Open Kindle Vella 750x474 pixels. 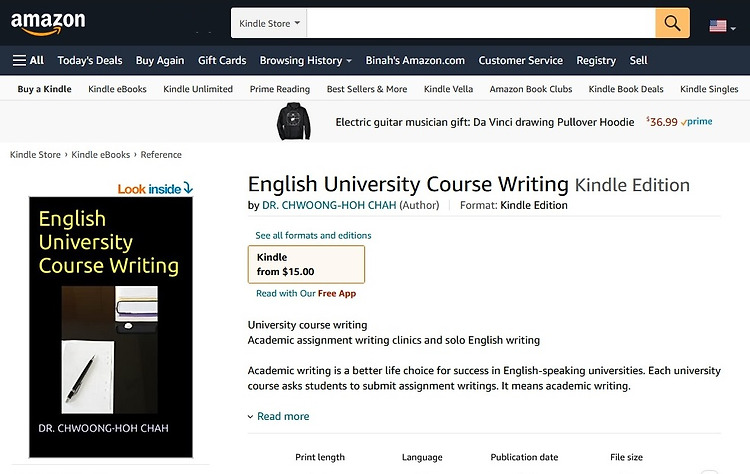point(448,89)
